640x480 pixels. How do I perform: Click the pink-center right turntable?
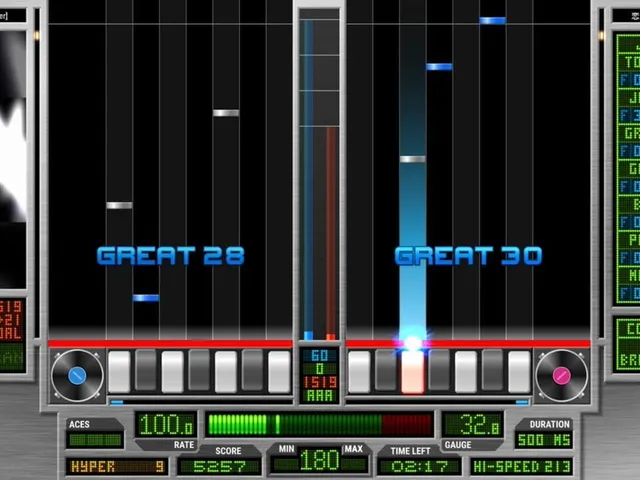562,376
